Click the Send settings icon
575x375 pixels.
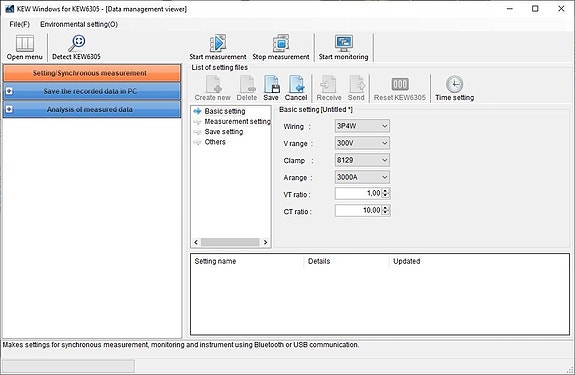point(356,84)
